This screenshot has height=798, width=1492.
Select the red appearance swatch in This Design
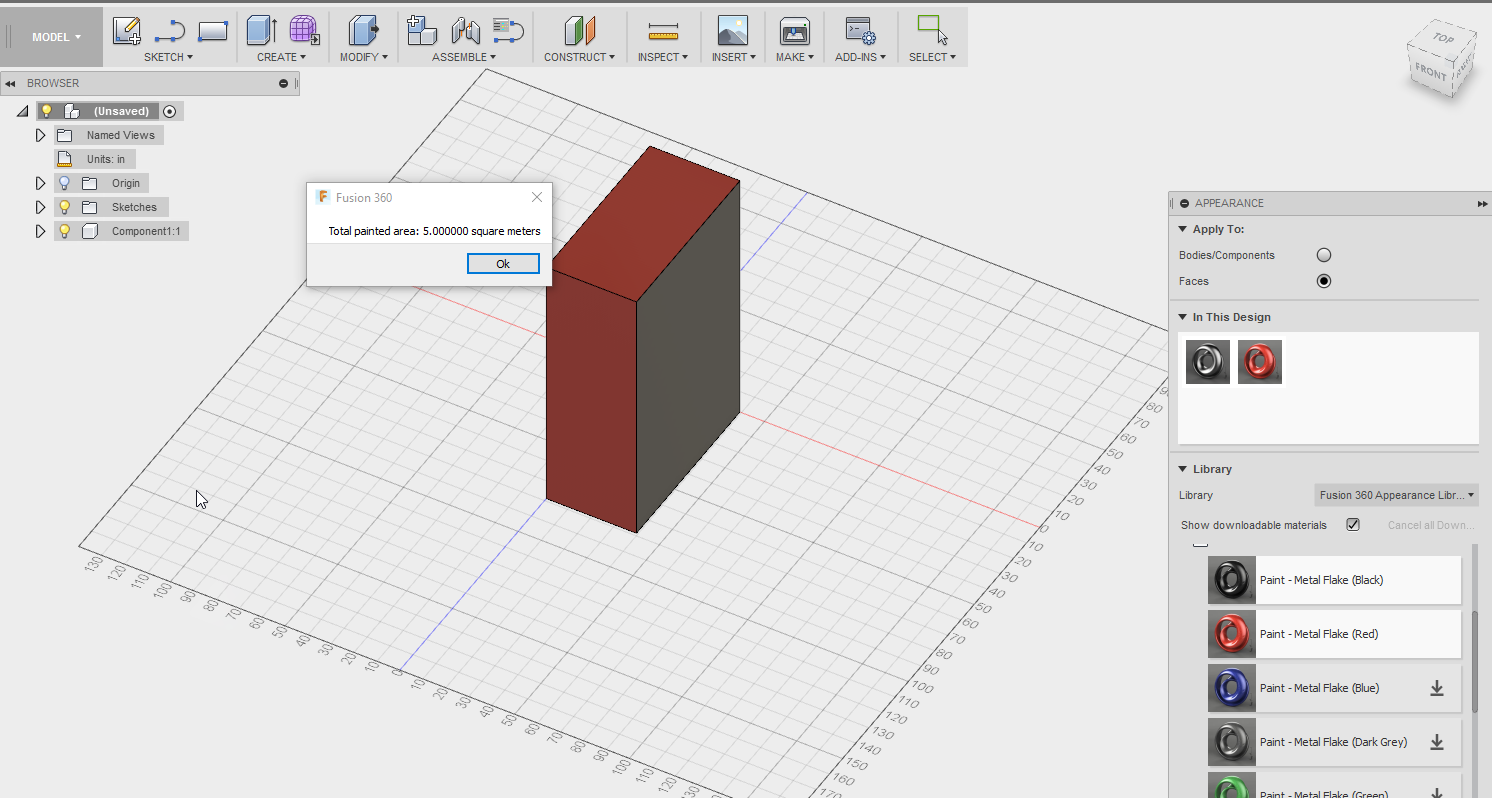coord(1259,362)
